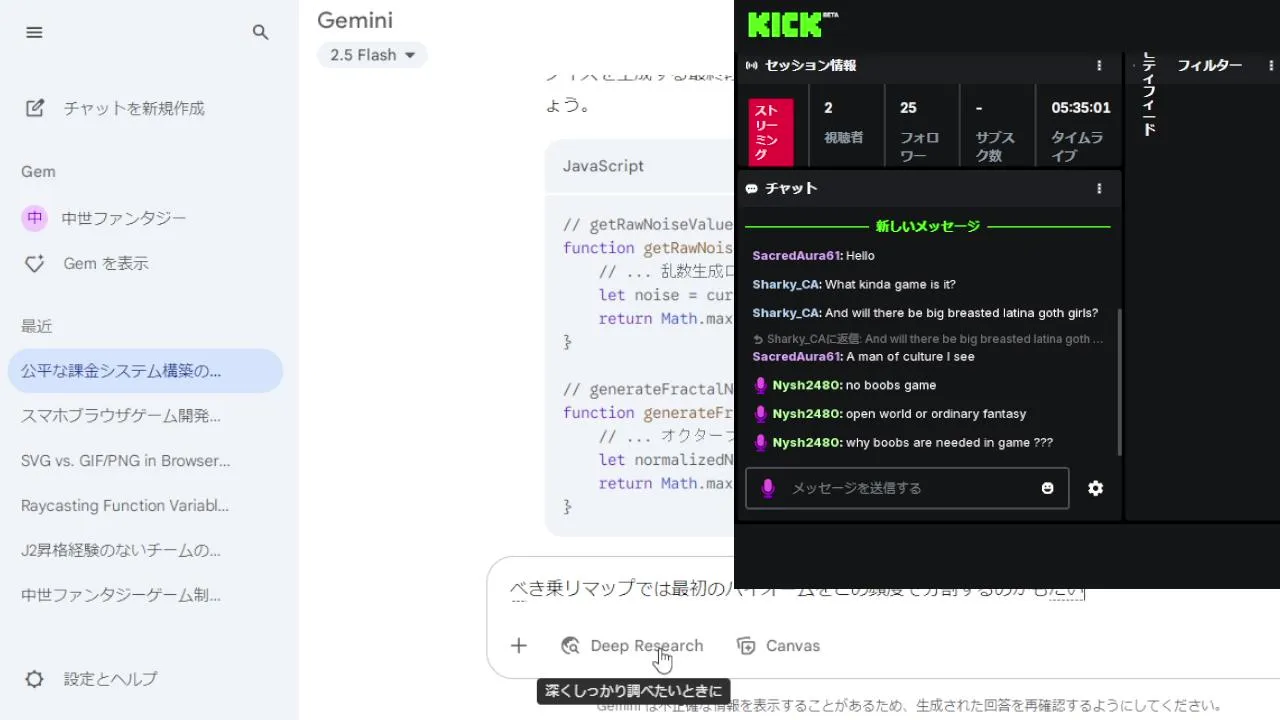Open chat Raycasting Function Variabl...
Viewport: 1280px width, 720px height.
125,506
